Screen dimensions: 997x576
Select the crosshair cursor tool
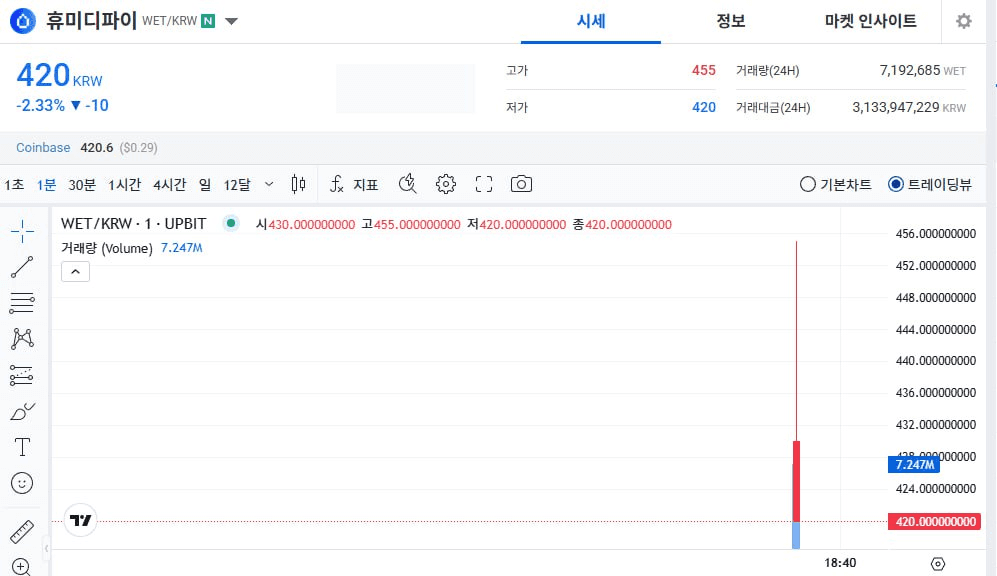point(22,231)
